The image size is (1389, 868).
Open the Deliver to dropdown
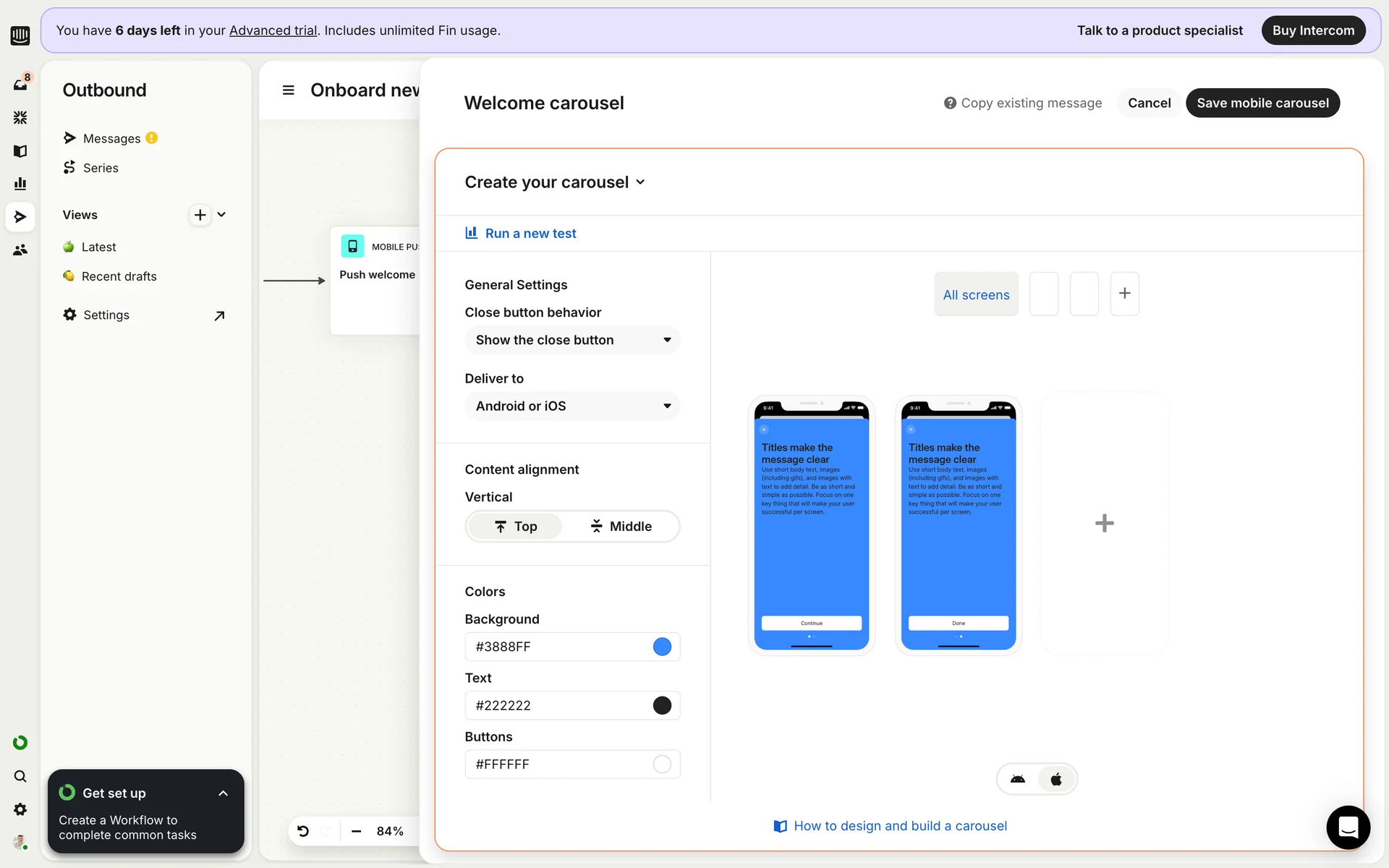(x=572, y=406)
